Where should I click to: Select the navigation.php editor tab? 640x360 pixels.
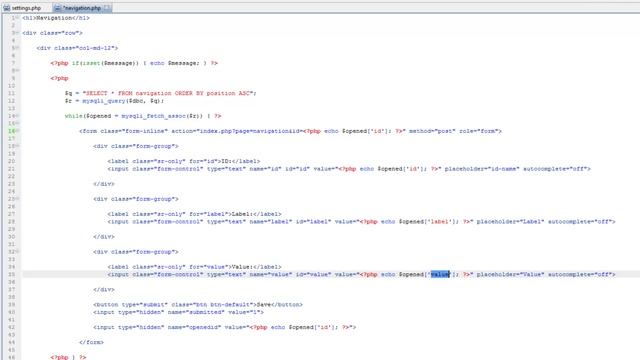click(x=82, y=8)
